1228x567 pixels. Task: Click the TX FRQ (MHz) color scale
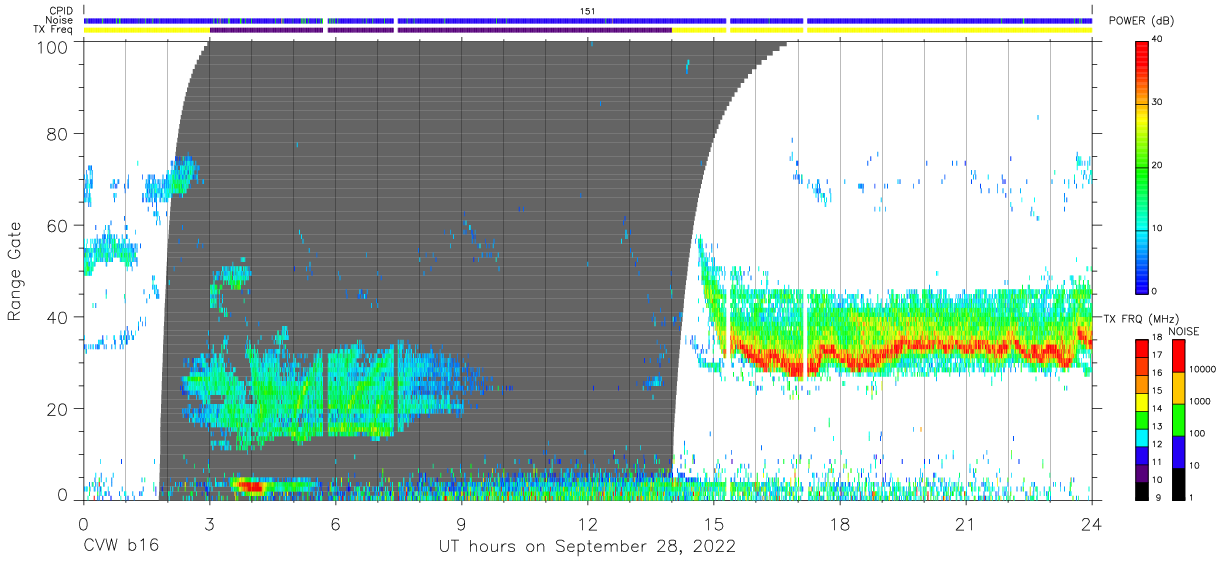(1143, 419)
